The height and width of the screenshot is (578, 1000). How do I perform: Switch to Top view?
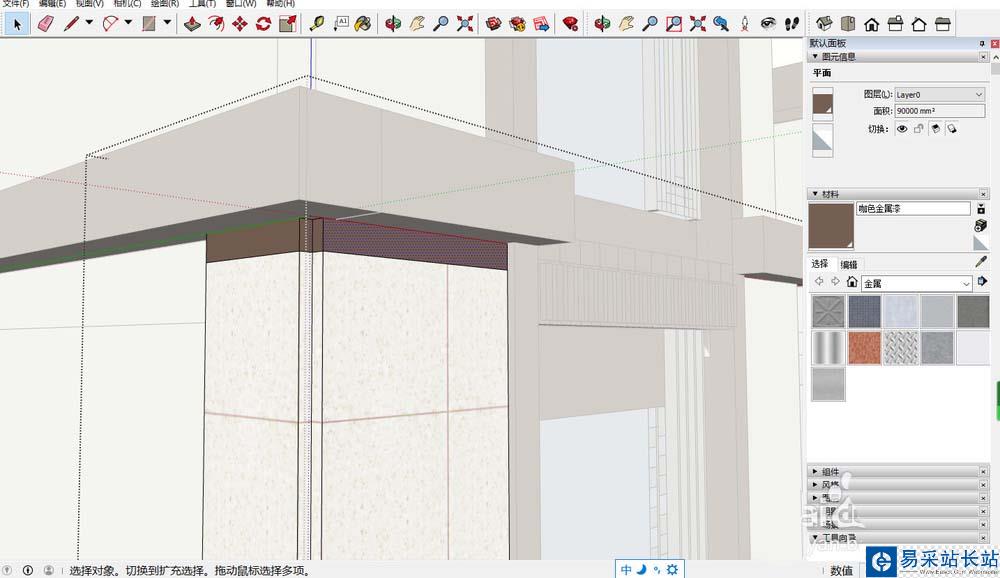point(848,24)
